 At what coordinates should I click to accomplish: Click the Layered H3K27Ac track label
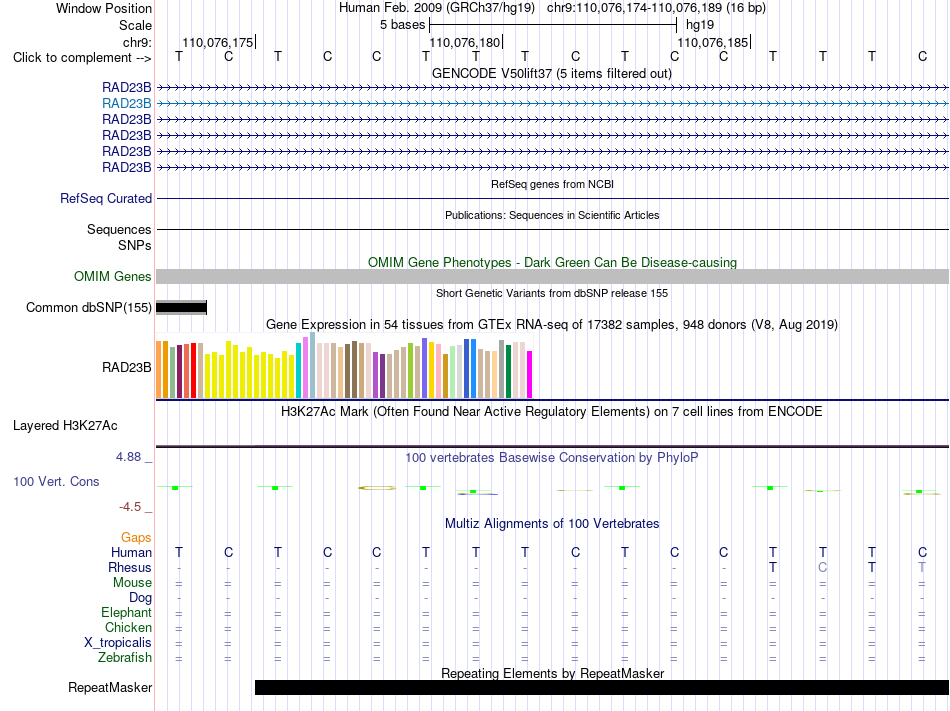[65, 426]
